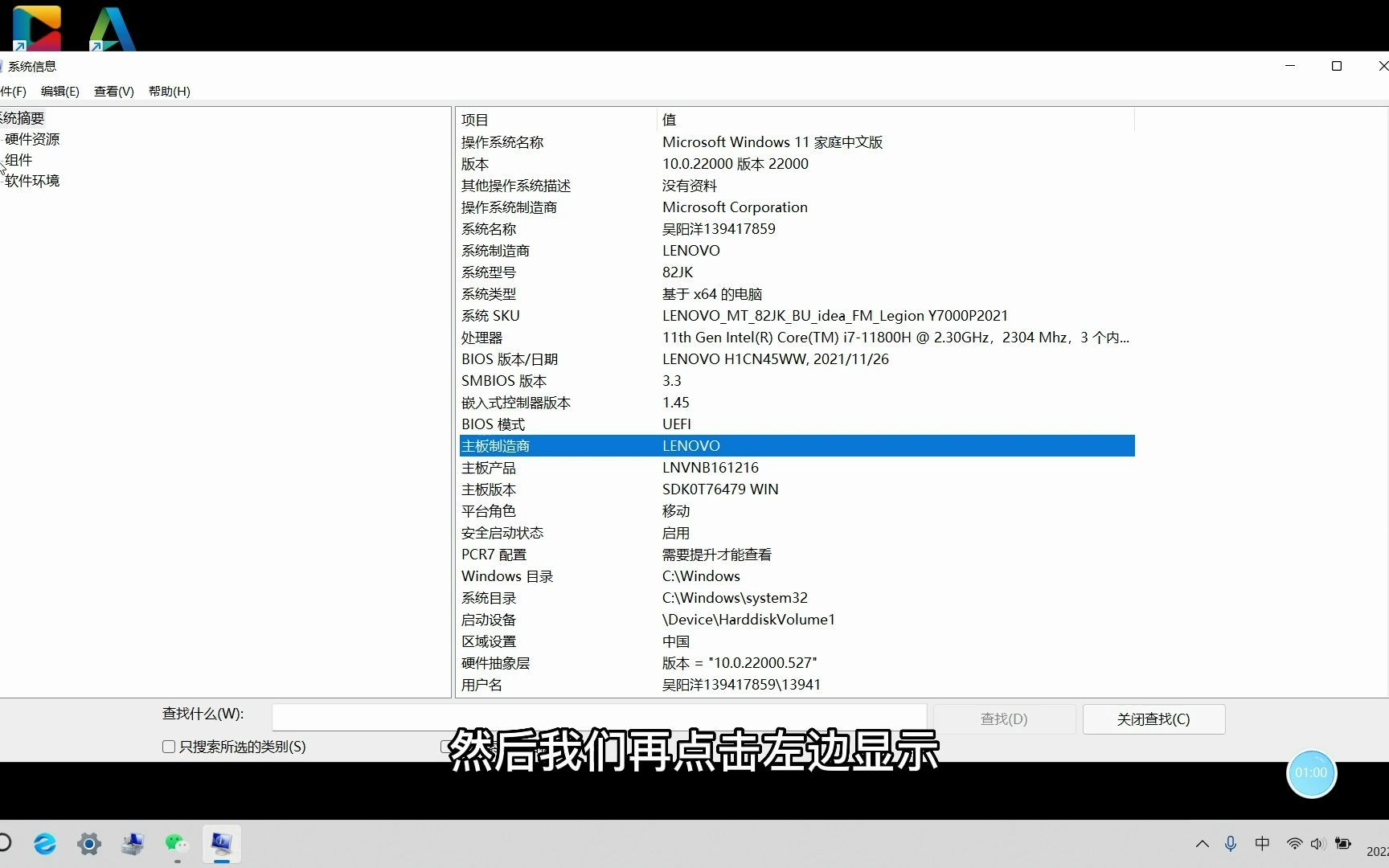Select 硬件资源 in the tree
This screenshot has width=1389, height=868.
pos(32,139)
